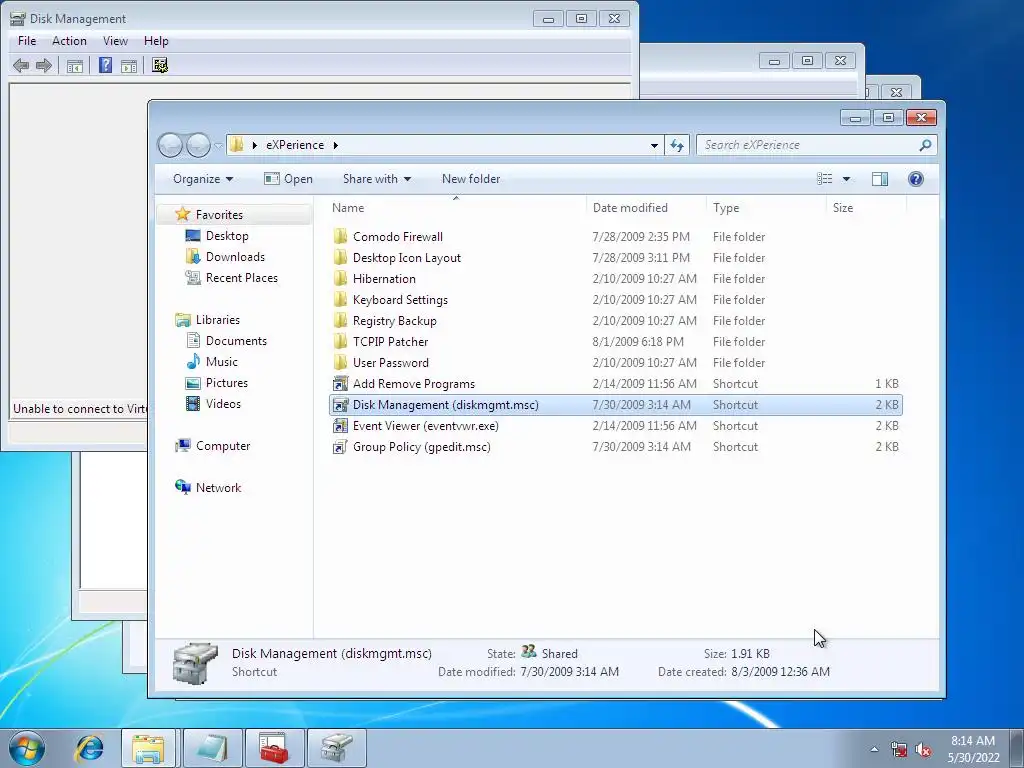Sort by Date modified column header
This screenshot has height=768, width=1024.
pyautogui.click(x=646, y=208)
